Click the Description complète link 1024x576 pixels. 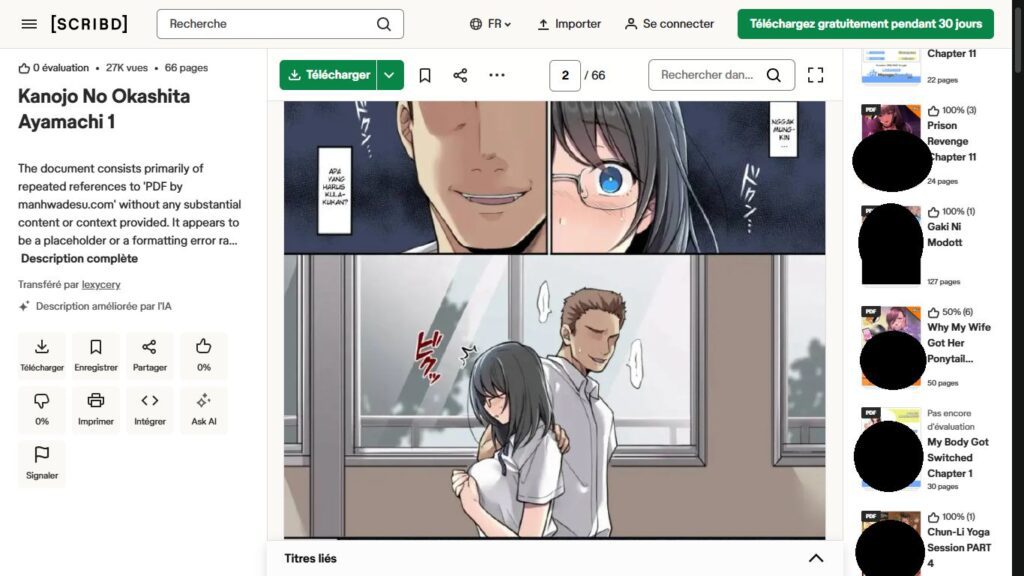coord(79,259)
